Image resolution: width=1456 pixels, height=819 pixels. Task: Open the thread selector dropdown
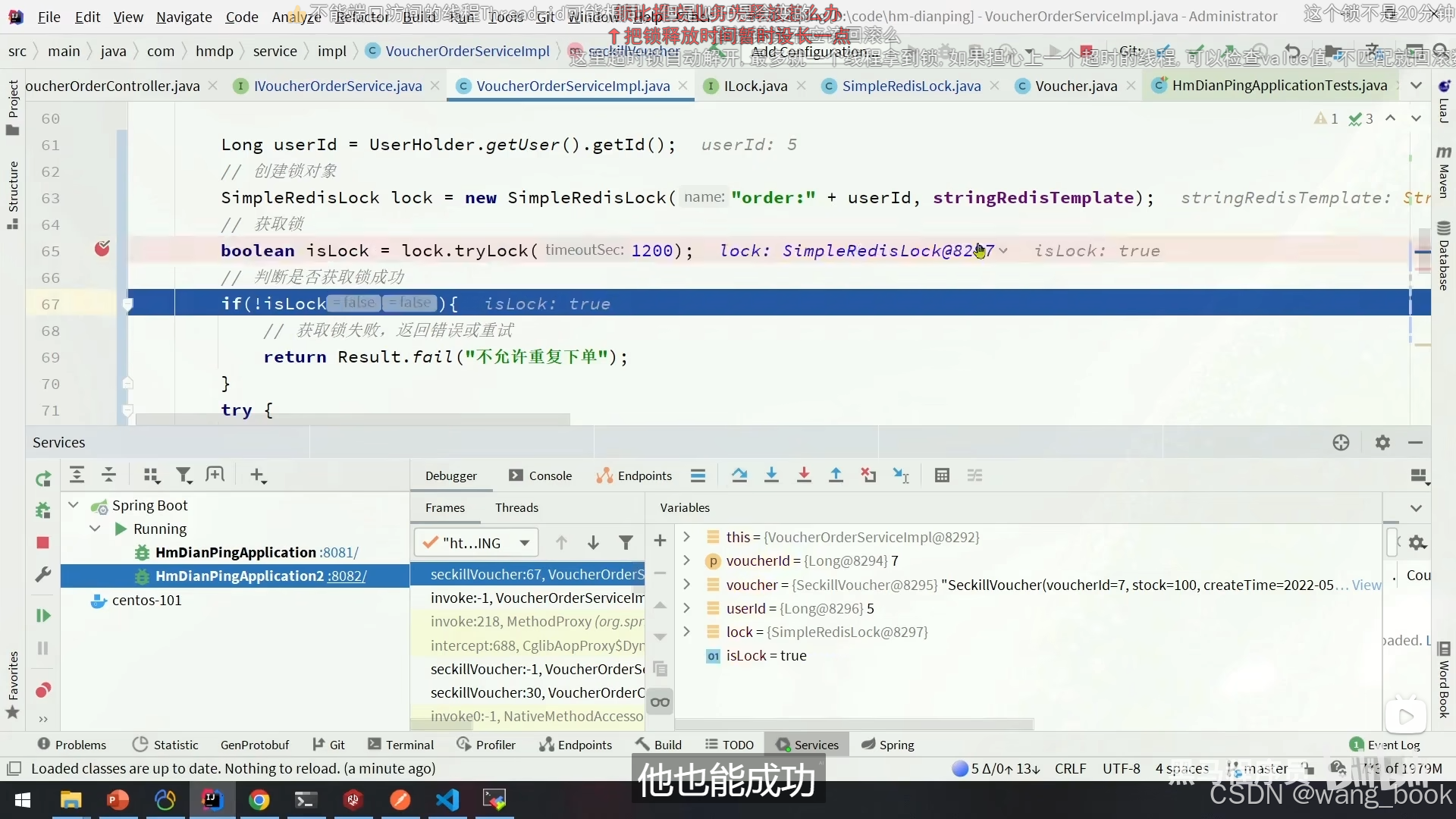point(524,543)
